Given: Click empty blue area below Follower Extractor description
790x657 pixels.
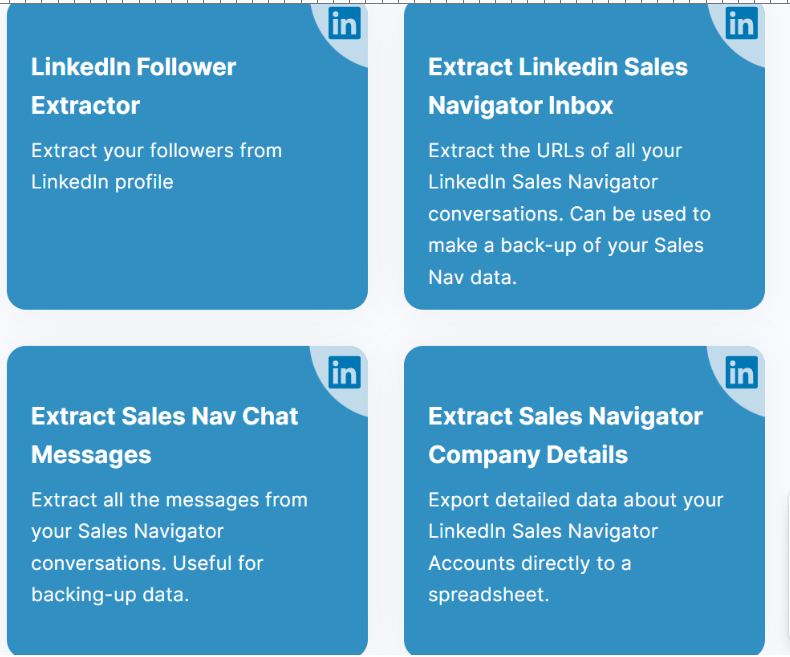Looking at the screenshot, I should point(187,249).
